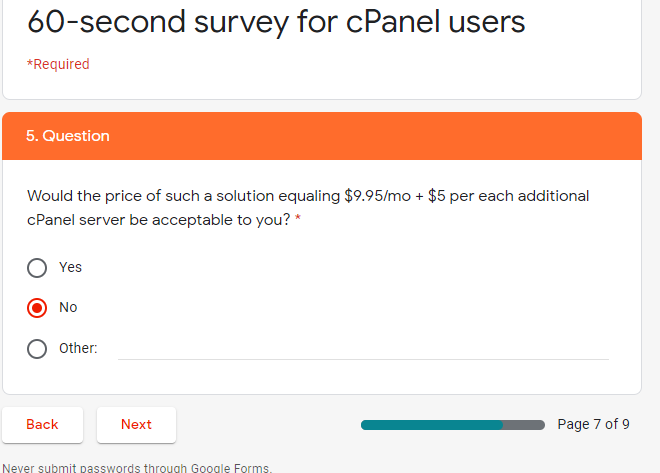Click the red "*Required" notice
Image resolution: width=660 pixels, height=473 pixels.
[x=58, y=64]
